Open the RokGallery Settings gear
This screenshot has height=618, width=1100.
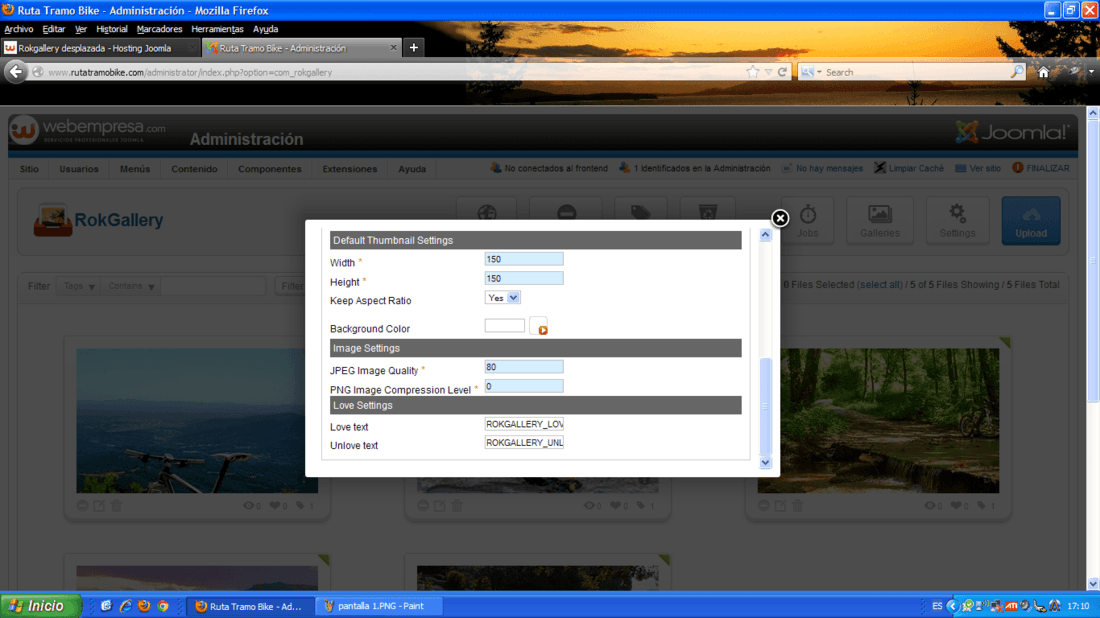[x=957, y=221]
